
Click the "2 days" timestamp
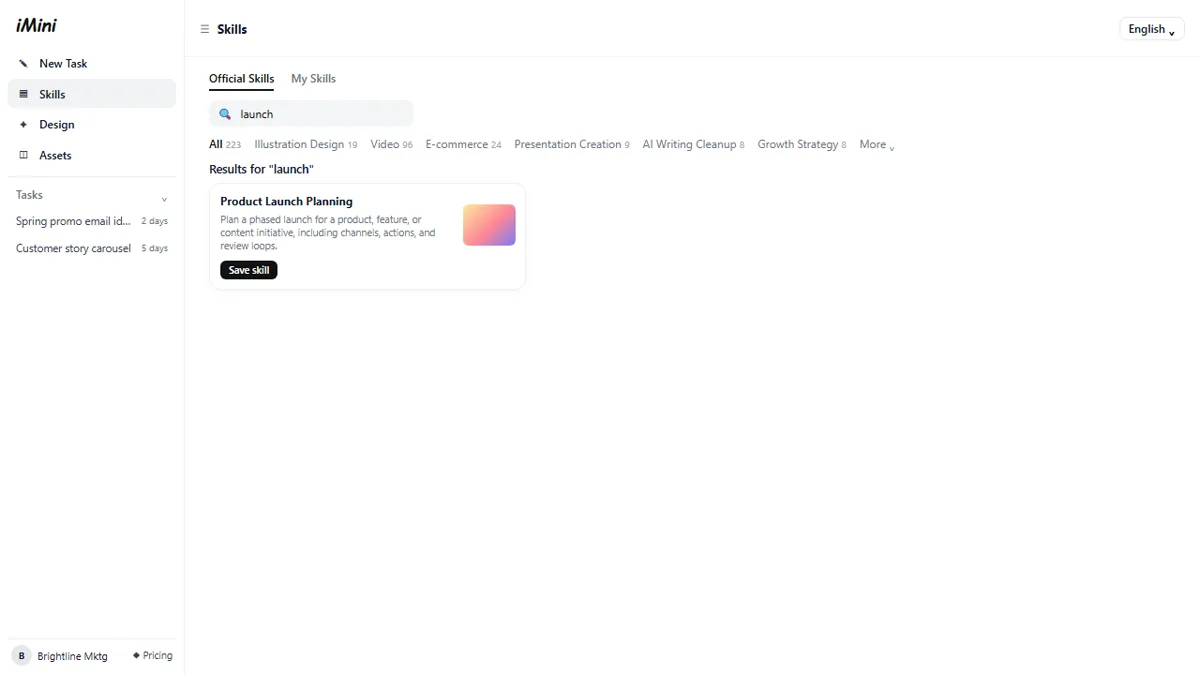[x=154, y=221]
